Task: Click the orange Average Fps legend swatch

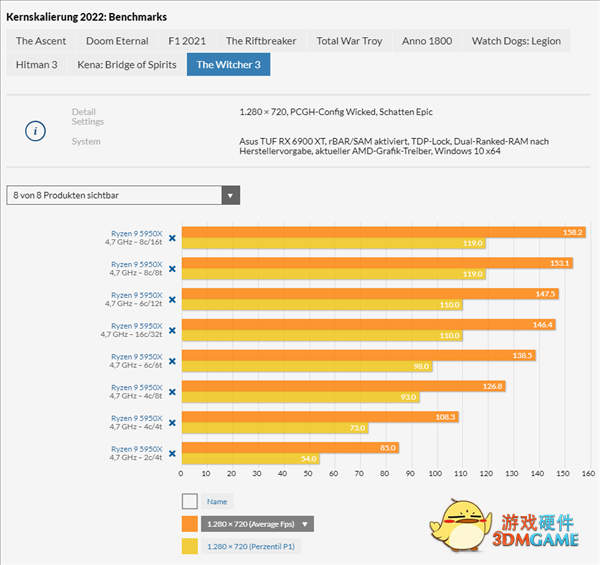Action: (x=190, y=524)
